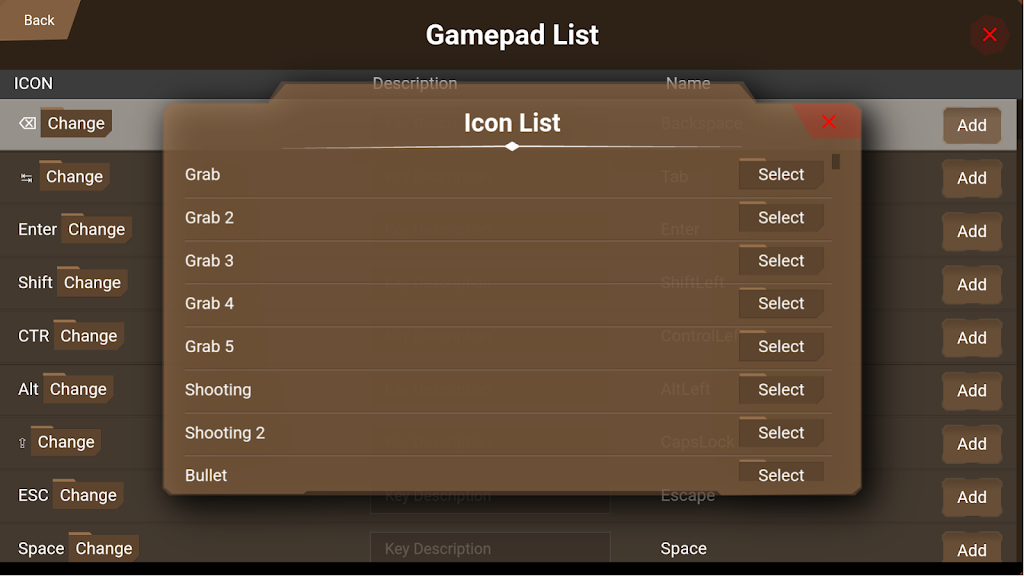1024x576 pixels.
Task: Change the Shift key icon
Action: tap(92, 283)
